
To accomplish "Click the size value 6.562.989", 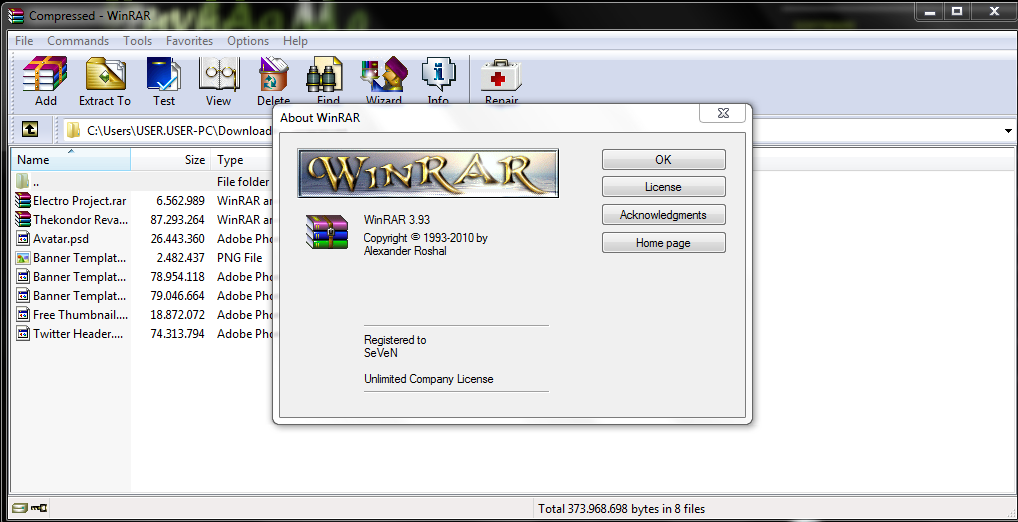I will tap(180, 200).
